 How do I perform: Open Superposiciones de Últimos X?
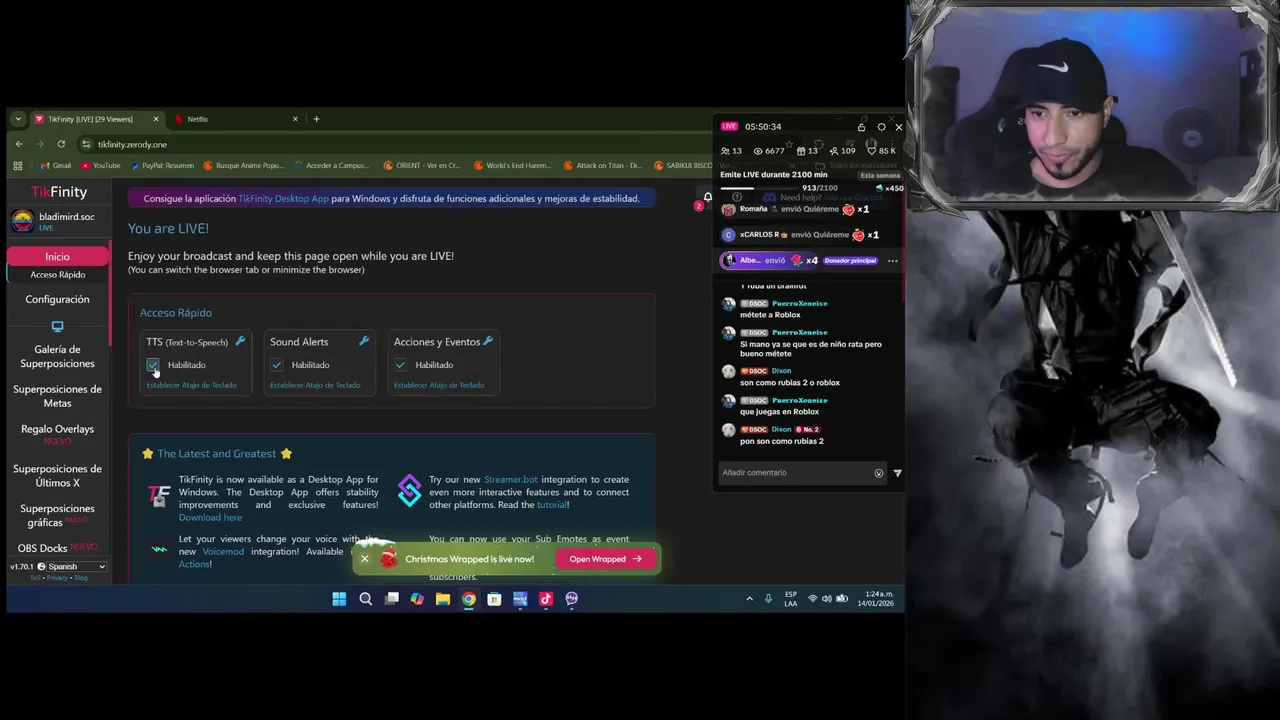57,476
